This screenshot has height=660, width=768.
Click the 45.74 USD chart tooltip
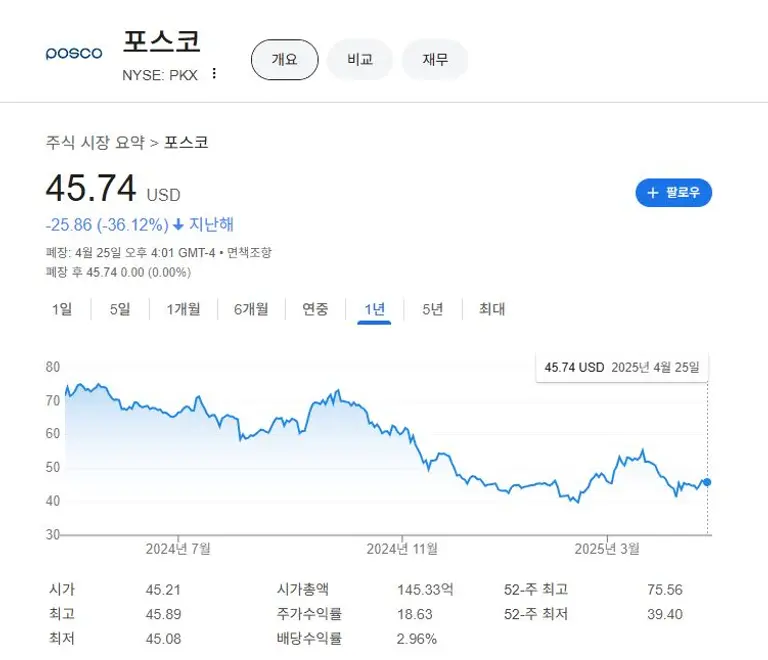(621, 367)
